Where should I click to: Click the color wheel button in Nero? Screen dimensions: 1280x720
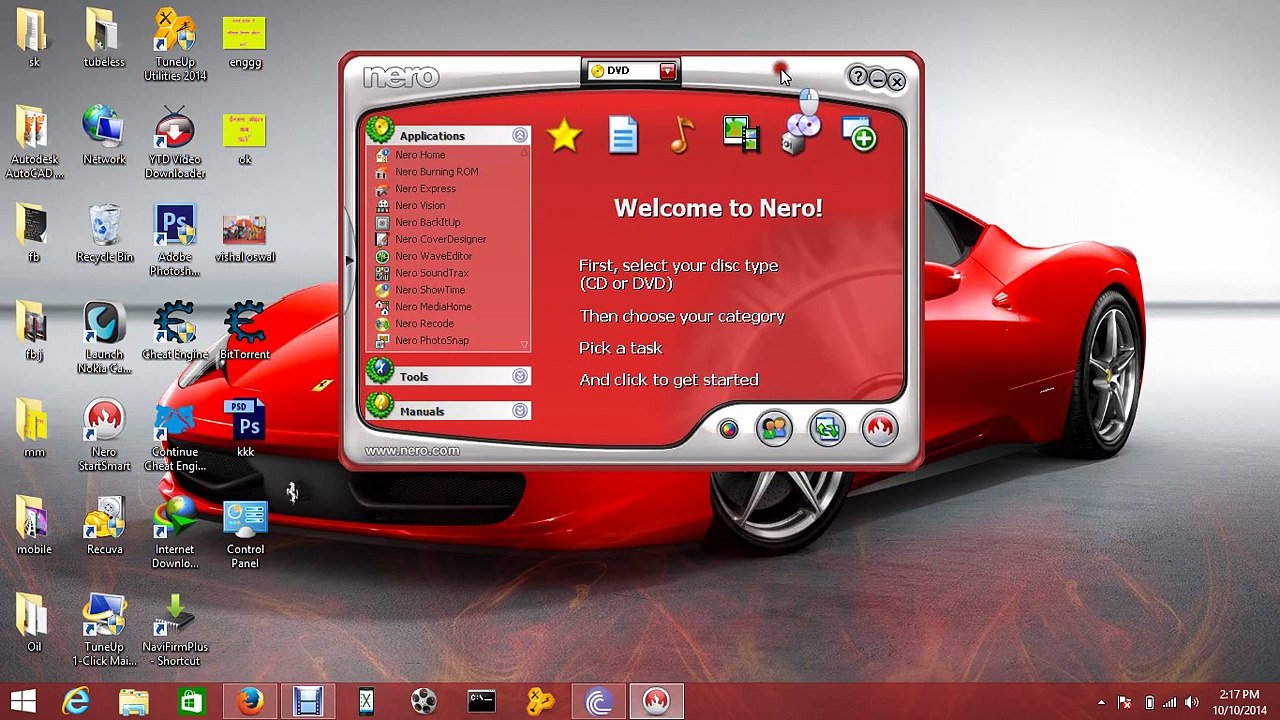pos(728,429)
